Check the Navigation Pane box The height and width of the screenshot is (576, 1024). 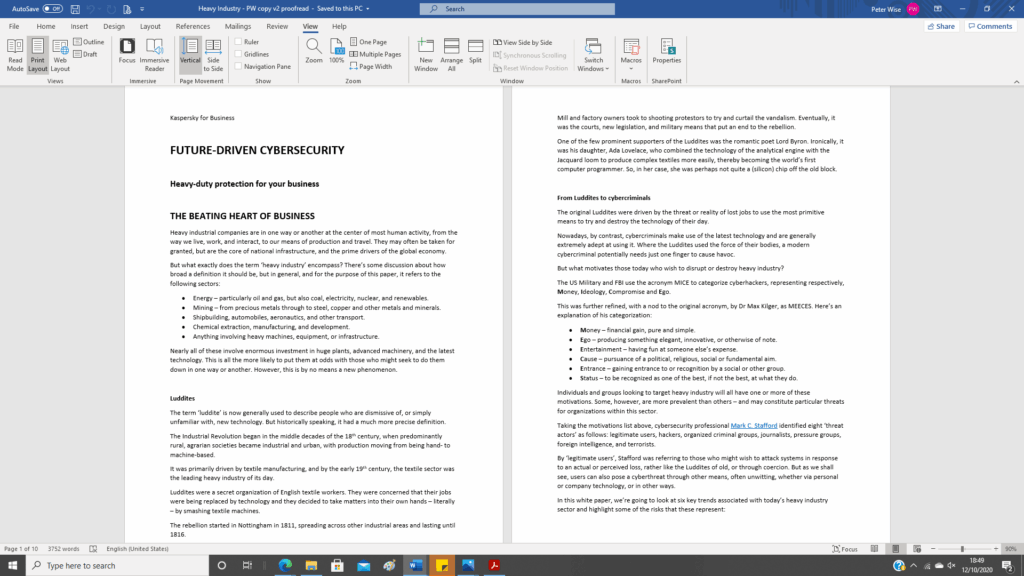238,66
